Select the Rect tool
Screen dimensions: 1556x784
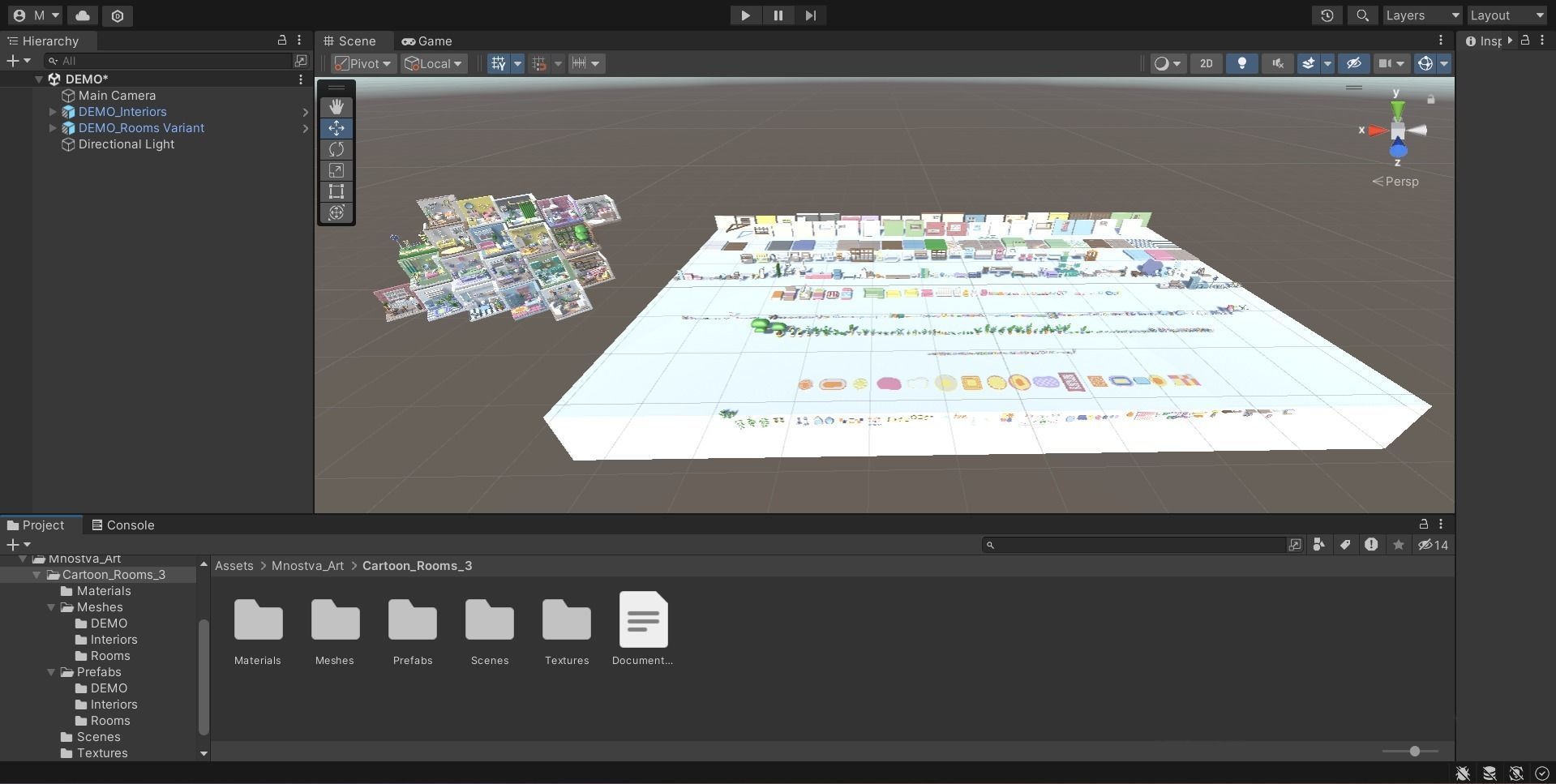[336, 191]
